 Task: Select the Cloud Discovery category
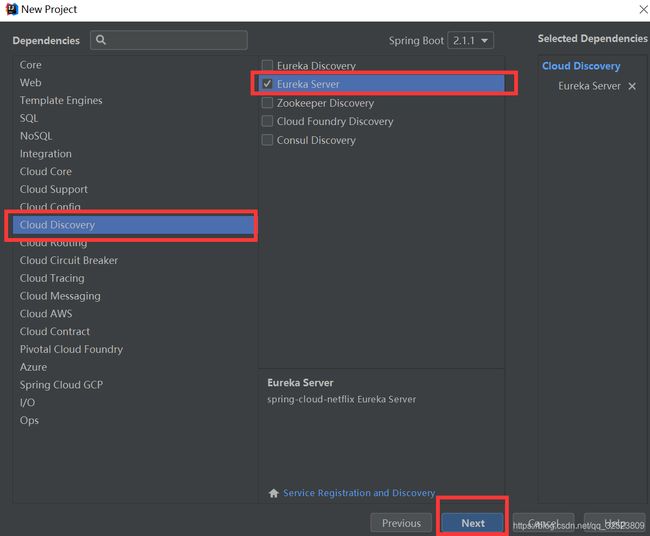[133, 225]
